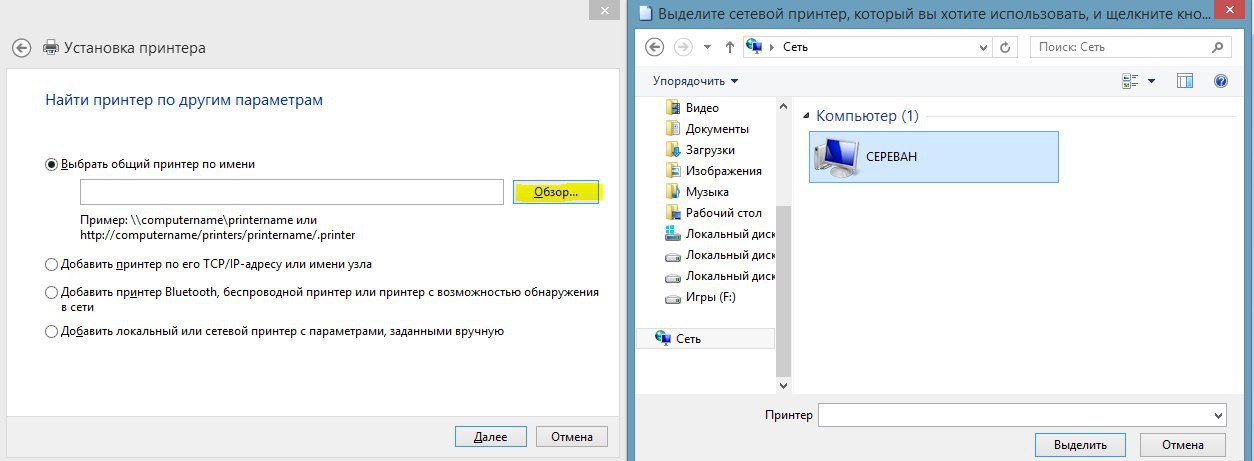Click navigation pane scrollbar down arrow
1254x461 pixels.
pyautogui.click(x=783, y=385)
